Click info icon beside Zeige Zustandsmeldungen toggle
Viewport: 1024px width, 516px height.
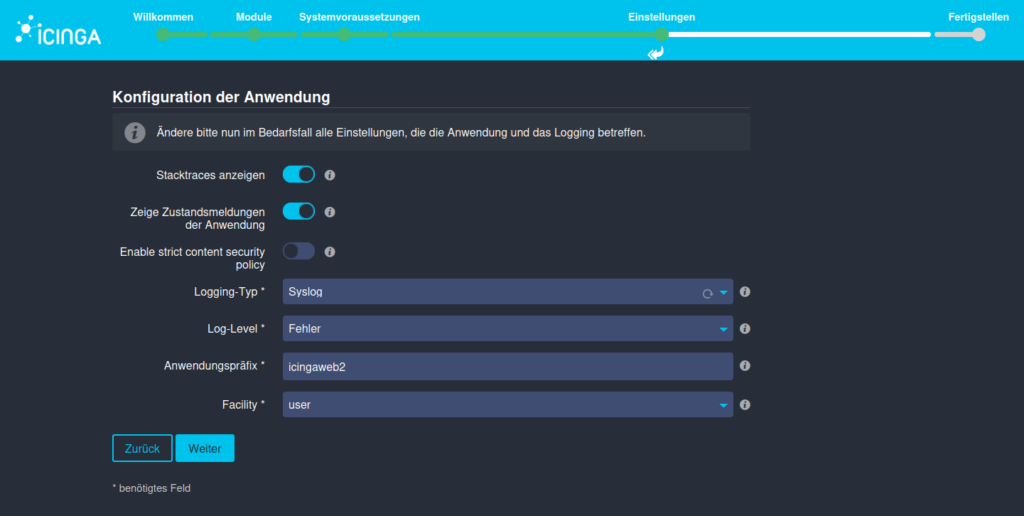click(x=330, y=212)
